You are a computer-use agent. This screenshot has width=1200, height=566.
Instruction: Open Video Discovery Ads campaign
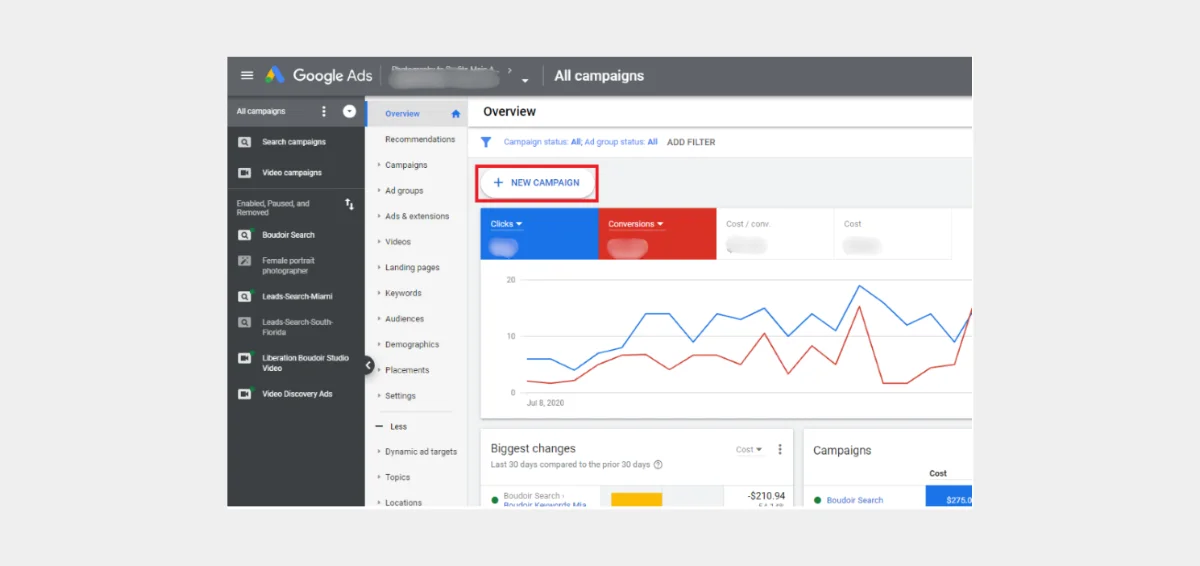coord(297,394)
